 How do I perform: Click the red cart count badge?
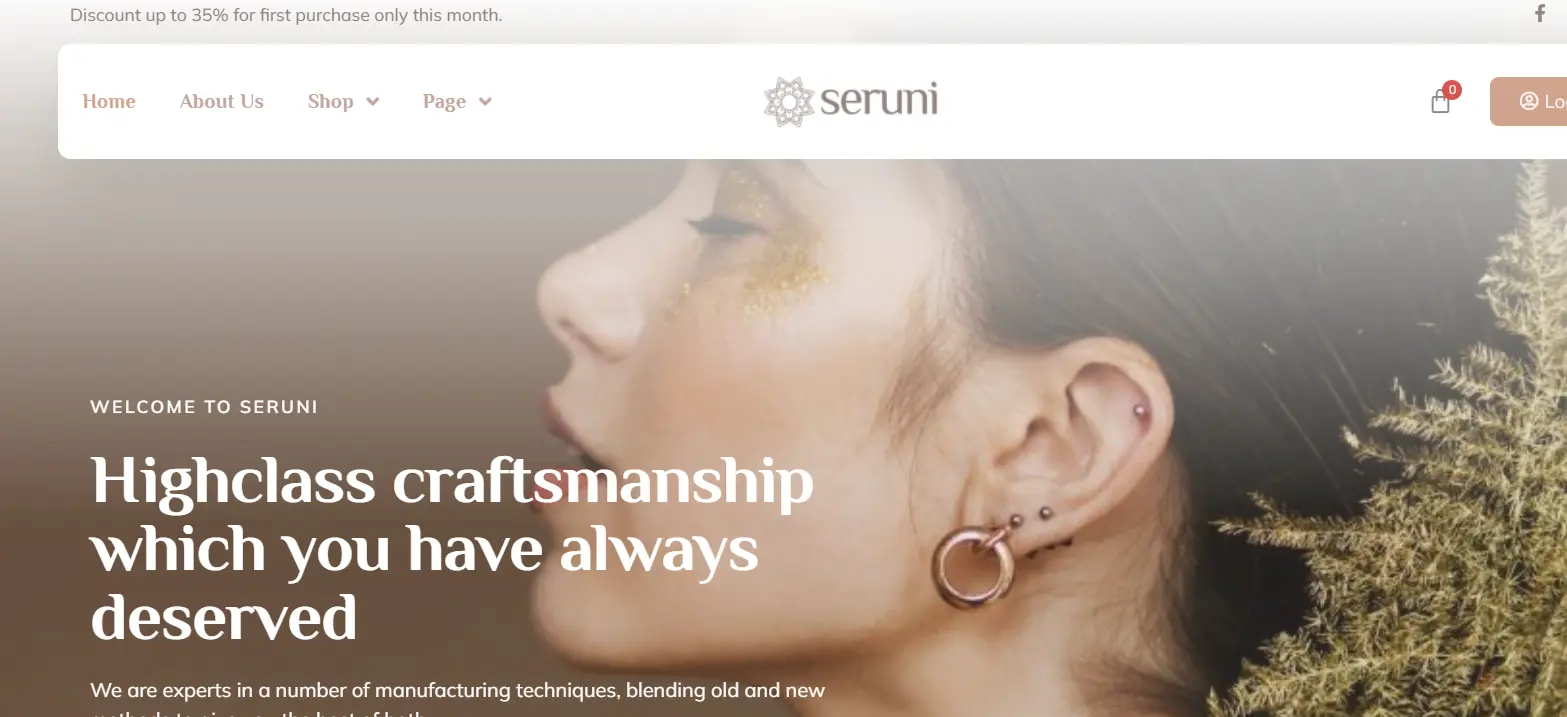[x=1452, y=90]
